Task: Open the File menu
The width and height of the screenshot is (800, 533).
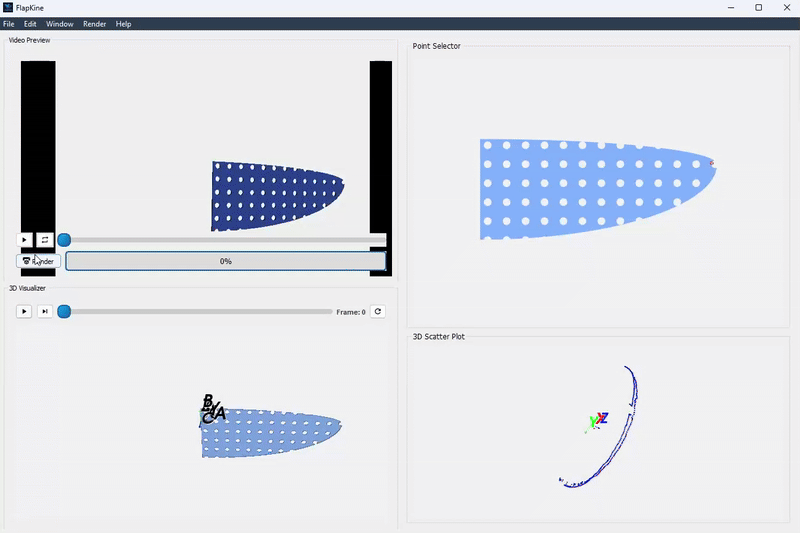Action: pyautogui.click(x=9, y=24)
